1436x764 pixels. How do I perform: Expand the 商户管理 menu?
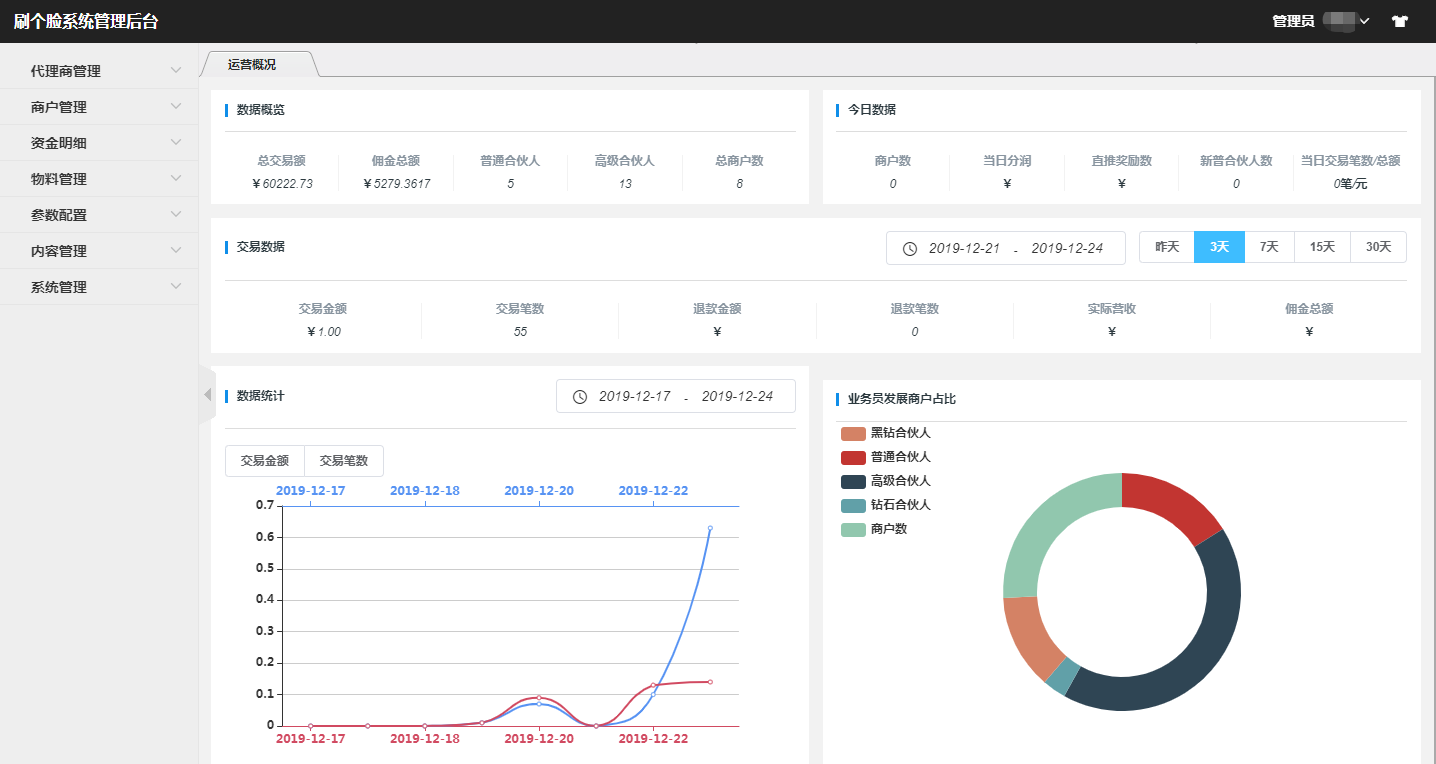pyautogui.click(x=99, y=107)
